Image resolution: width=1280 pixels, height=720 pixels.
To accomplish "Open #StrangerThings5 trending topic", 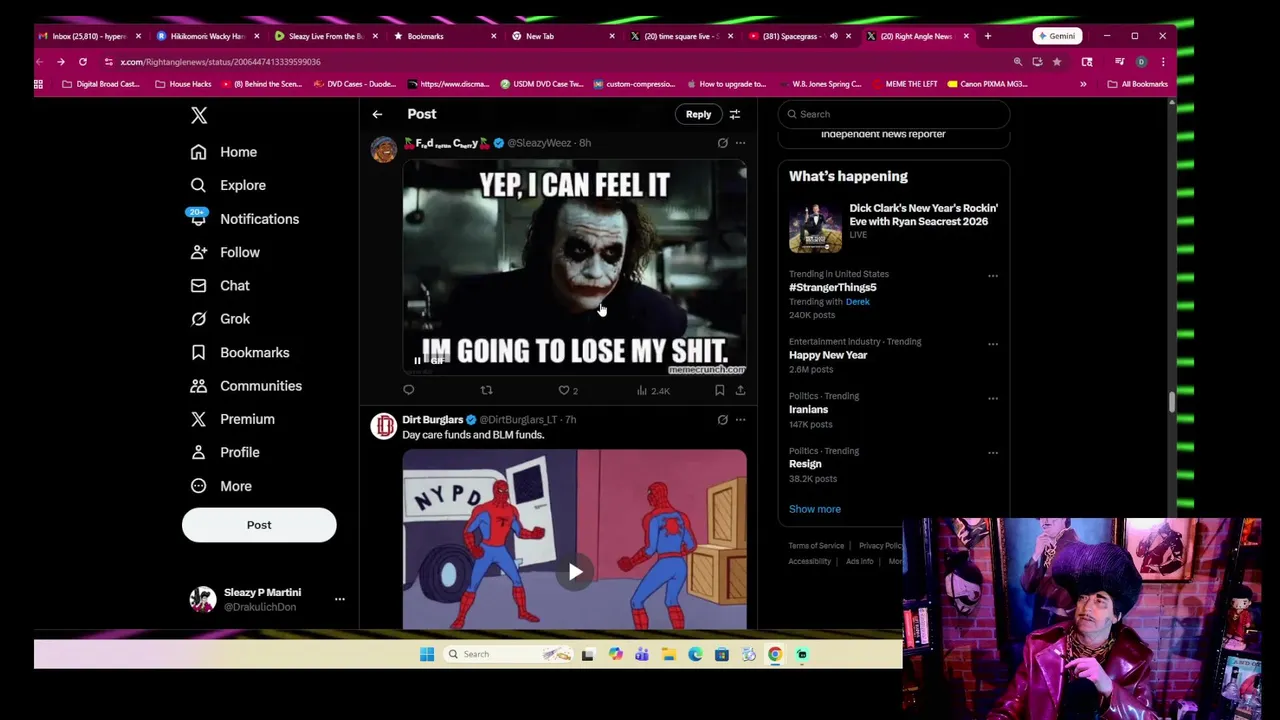I will point(832,287).
